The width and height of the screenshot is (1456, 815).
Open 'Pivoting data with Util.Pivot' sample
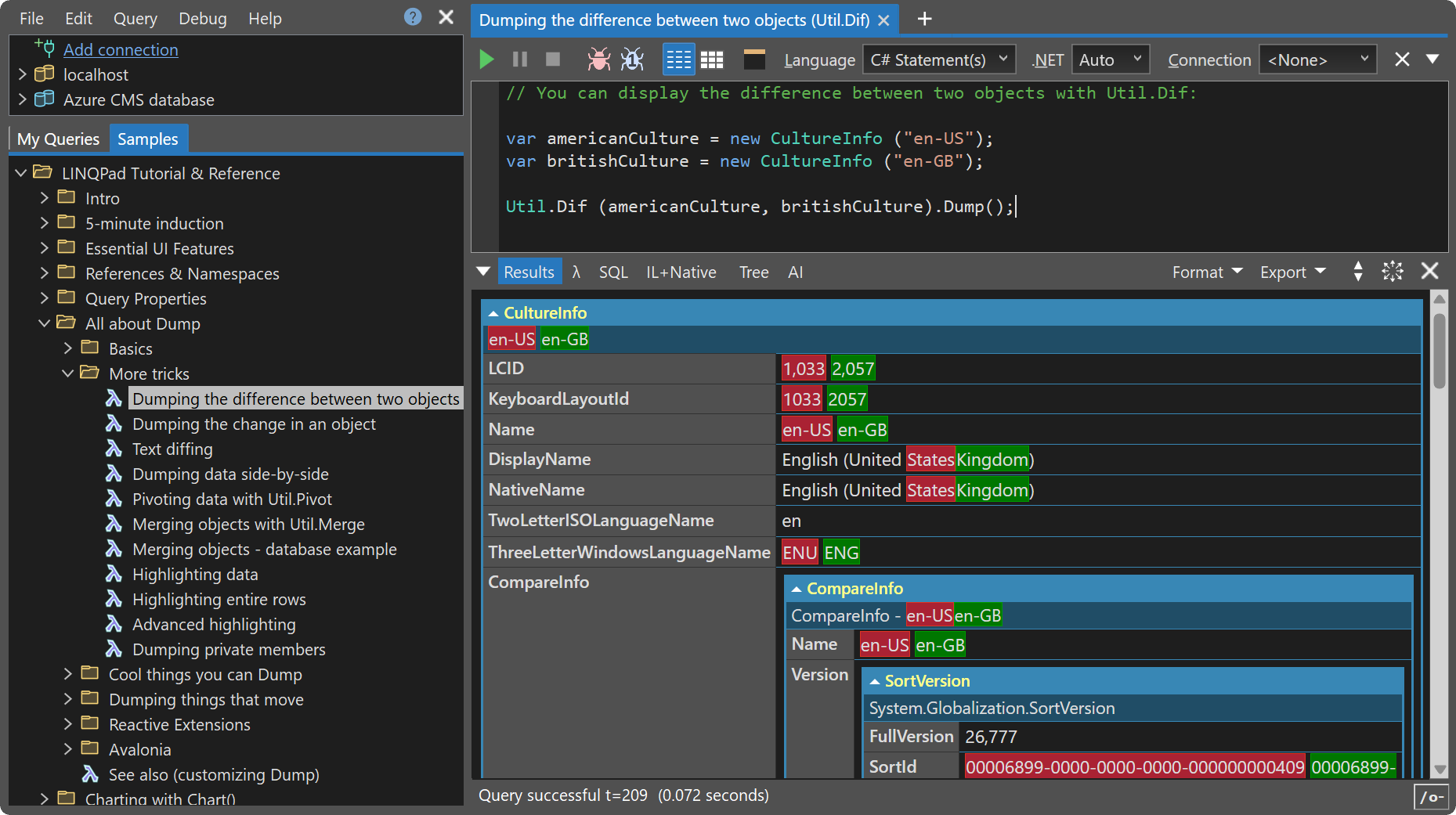coord(232,499)
